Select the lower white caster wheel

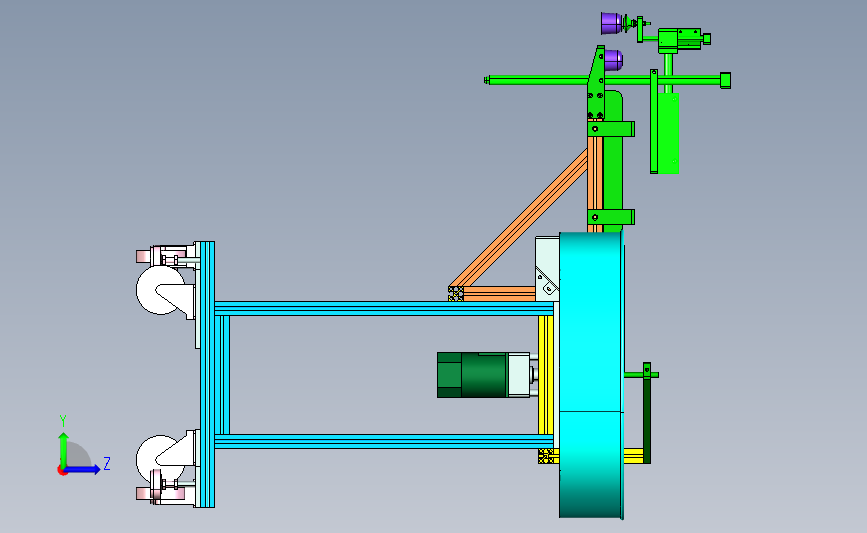coord(160,459)
